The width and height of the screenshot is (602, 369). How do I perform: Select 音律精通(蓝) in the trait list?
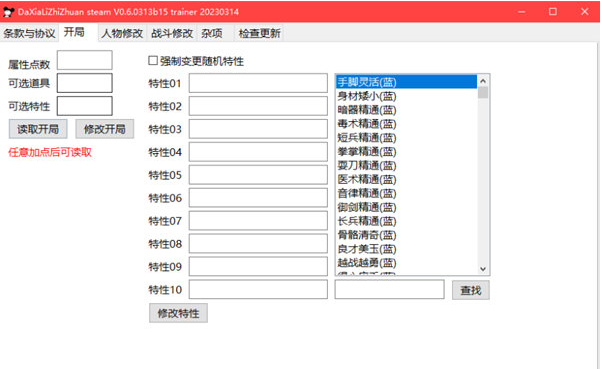(406, 193)
